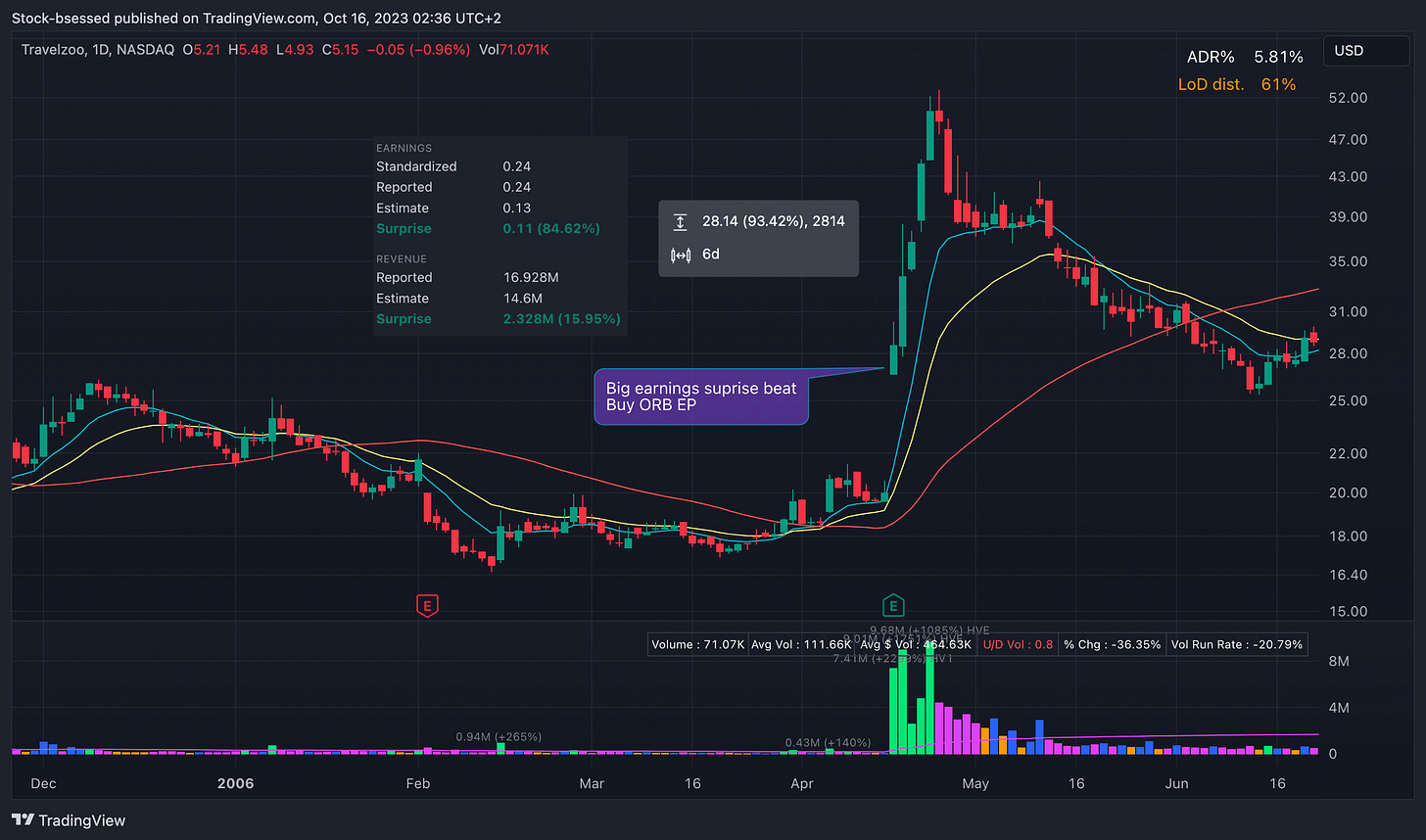
Task: Click the LoD dist. 61% readout
Action: pyautogui.click(x=1237, y=84)
